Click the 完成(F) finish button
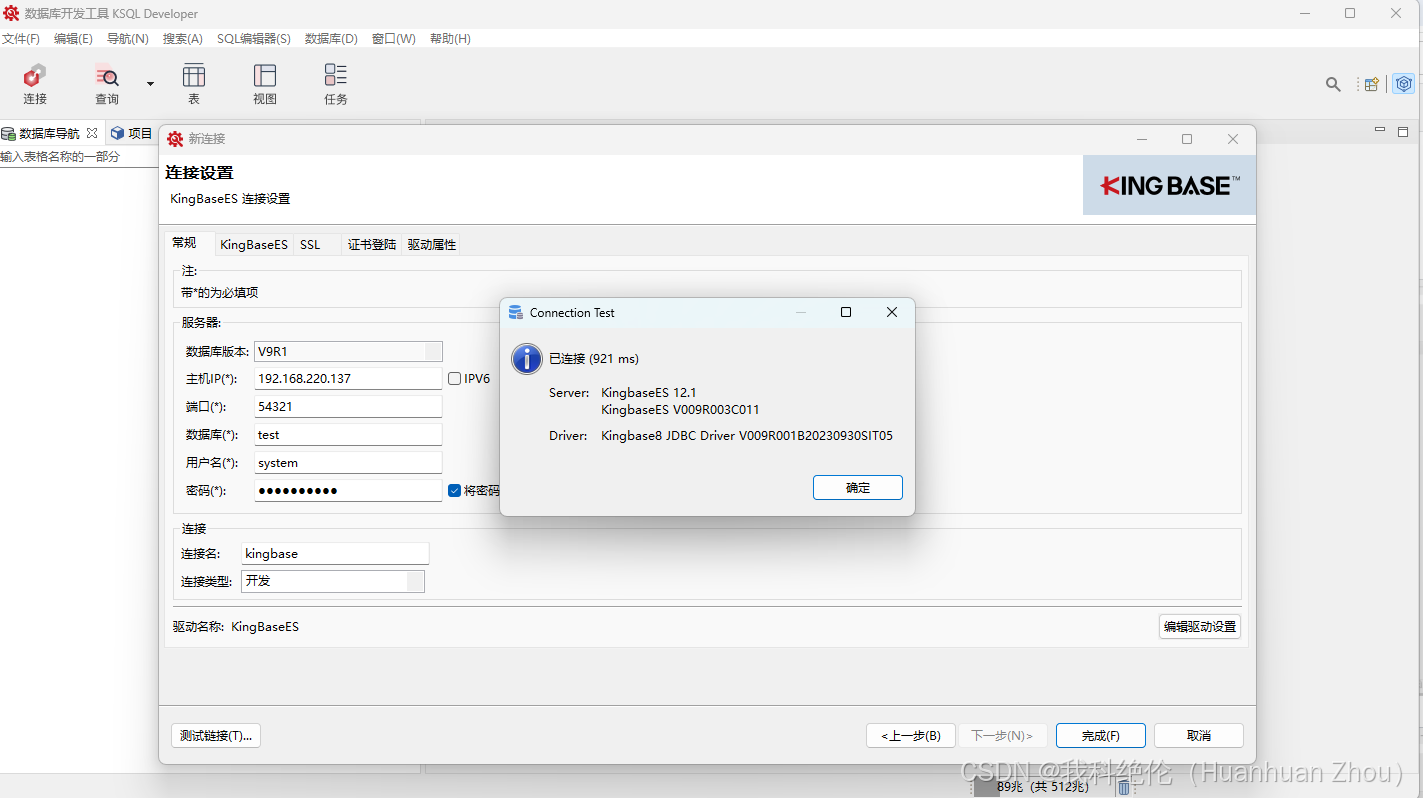 click(1101, 736)
